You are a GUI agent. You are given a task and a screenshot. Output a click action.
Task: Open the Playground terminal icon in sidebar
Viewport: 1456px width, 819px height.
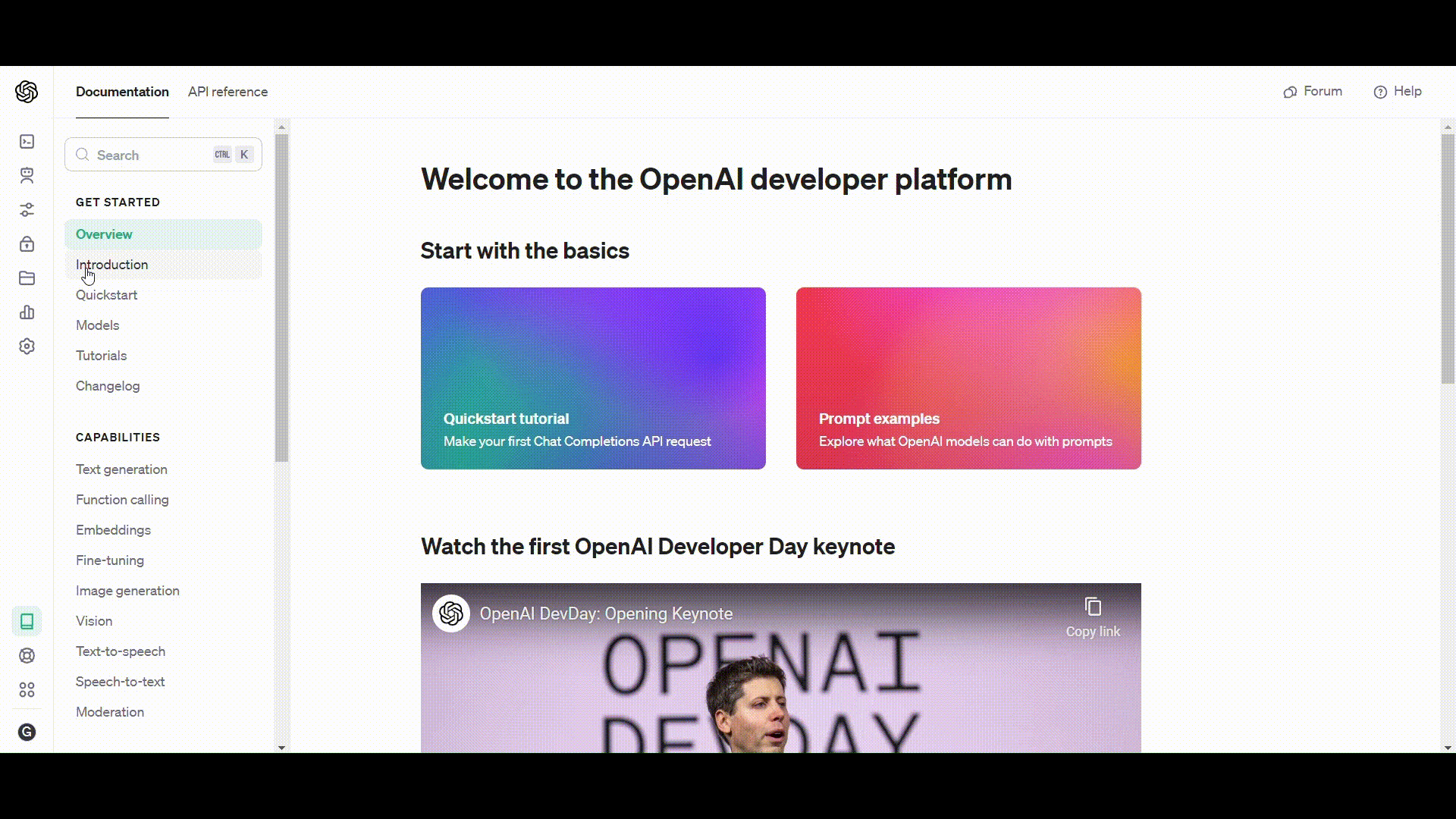[x=27, y=142]
